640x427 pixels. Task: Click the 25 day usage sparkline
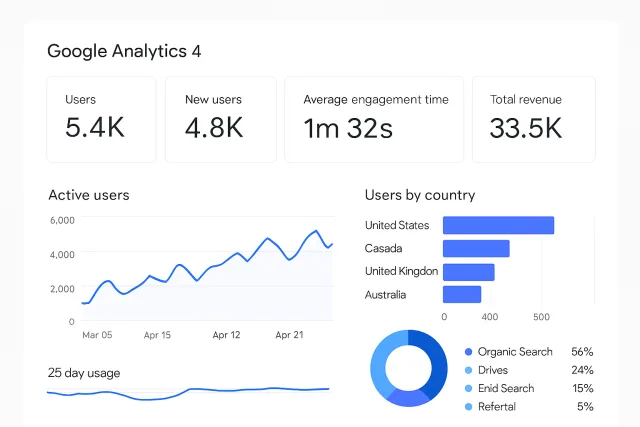tap(188, 393)
